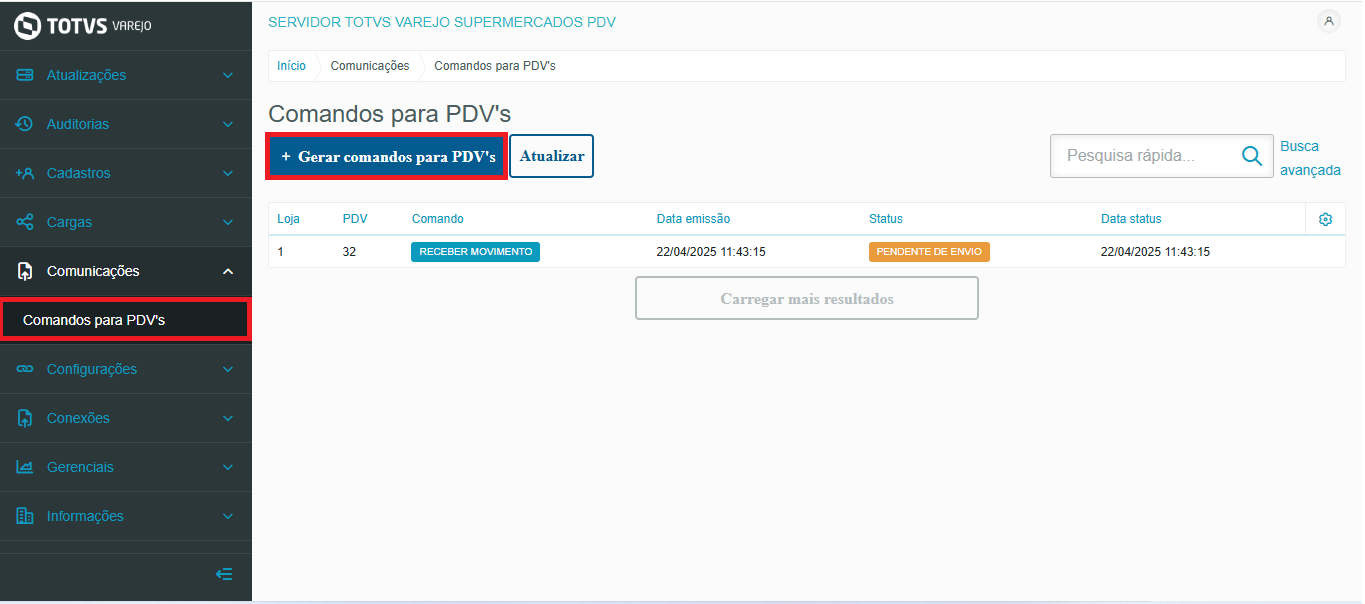
Task: Click the Comando column header
Action: (438, 219)
